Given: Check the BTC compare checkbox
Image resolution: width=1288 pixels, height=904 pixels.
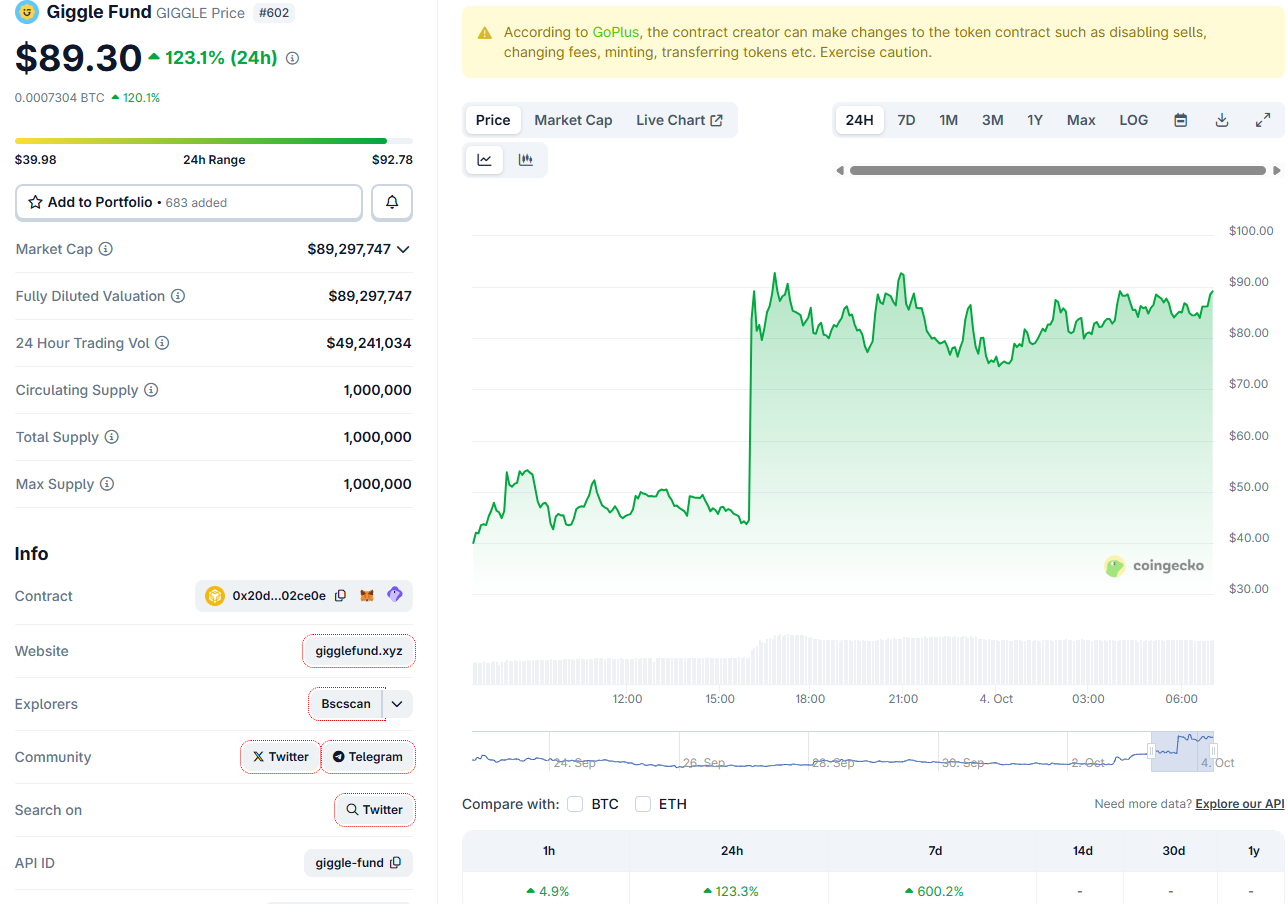Looking at the screenshot, I should coord(575,804).
